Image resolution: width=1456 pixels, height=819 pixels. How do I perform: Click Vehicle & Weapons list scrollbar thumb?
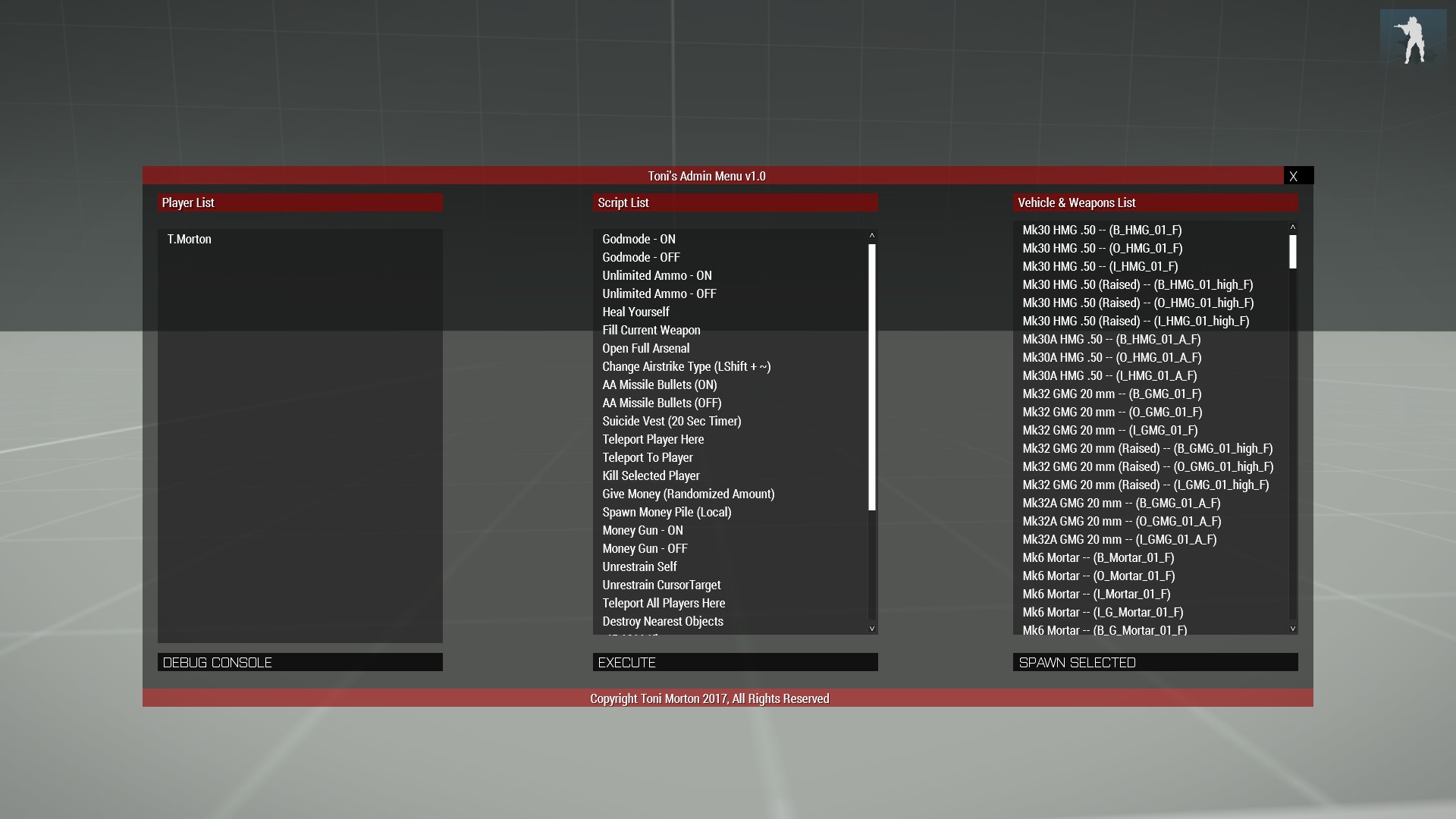pyautogui.click(x=1292, y=252)
